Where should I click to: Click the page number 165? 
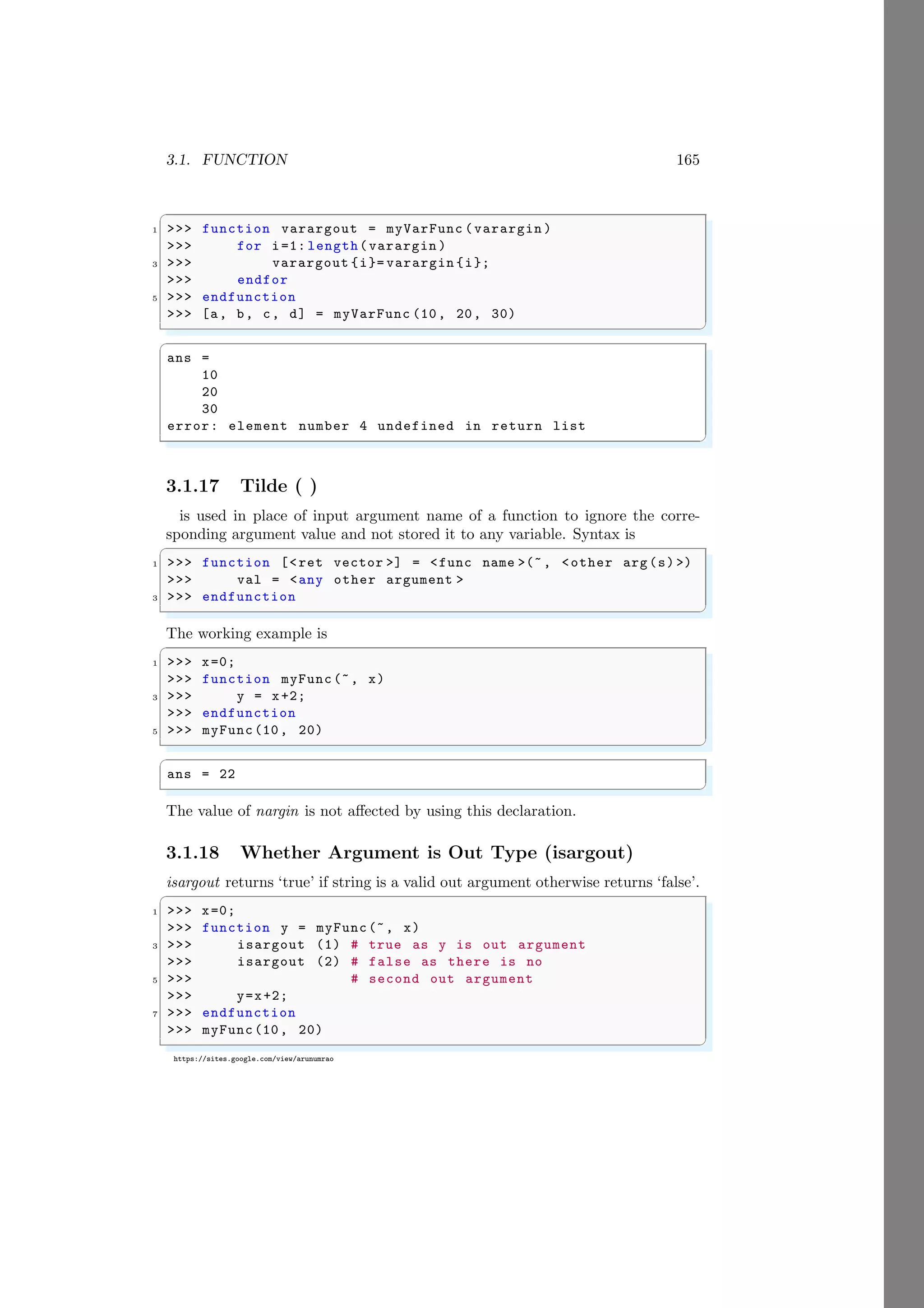[x=688, y=159]
